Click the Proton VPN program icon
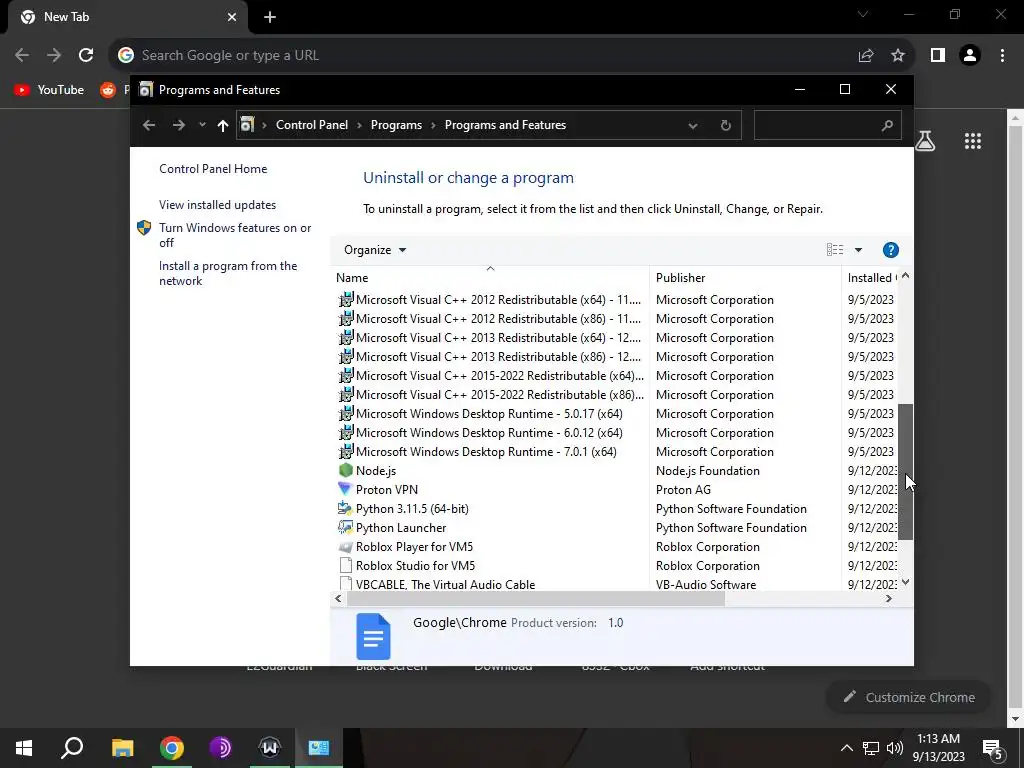 [x=345, y=489]
